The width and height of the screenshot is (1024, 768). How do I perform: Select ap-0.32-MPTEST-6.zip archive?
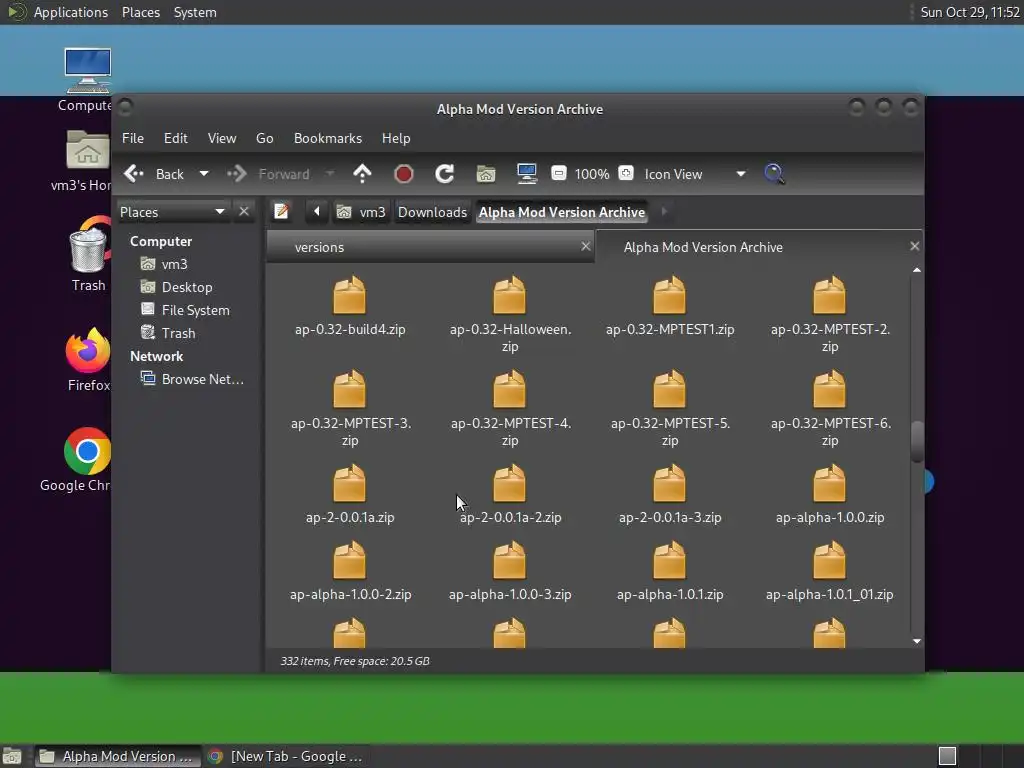[829, 409]
